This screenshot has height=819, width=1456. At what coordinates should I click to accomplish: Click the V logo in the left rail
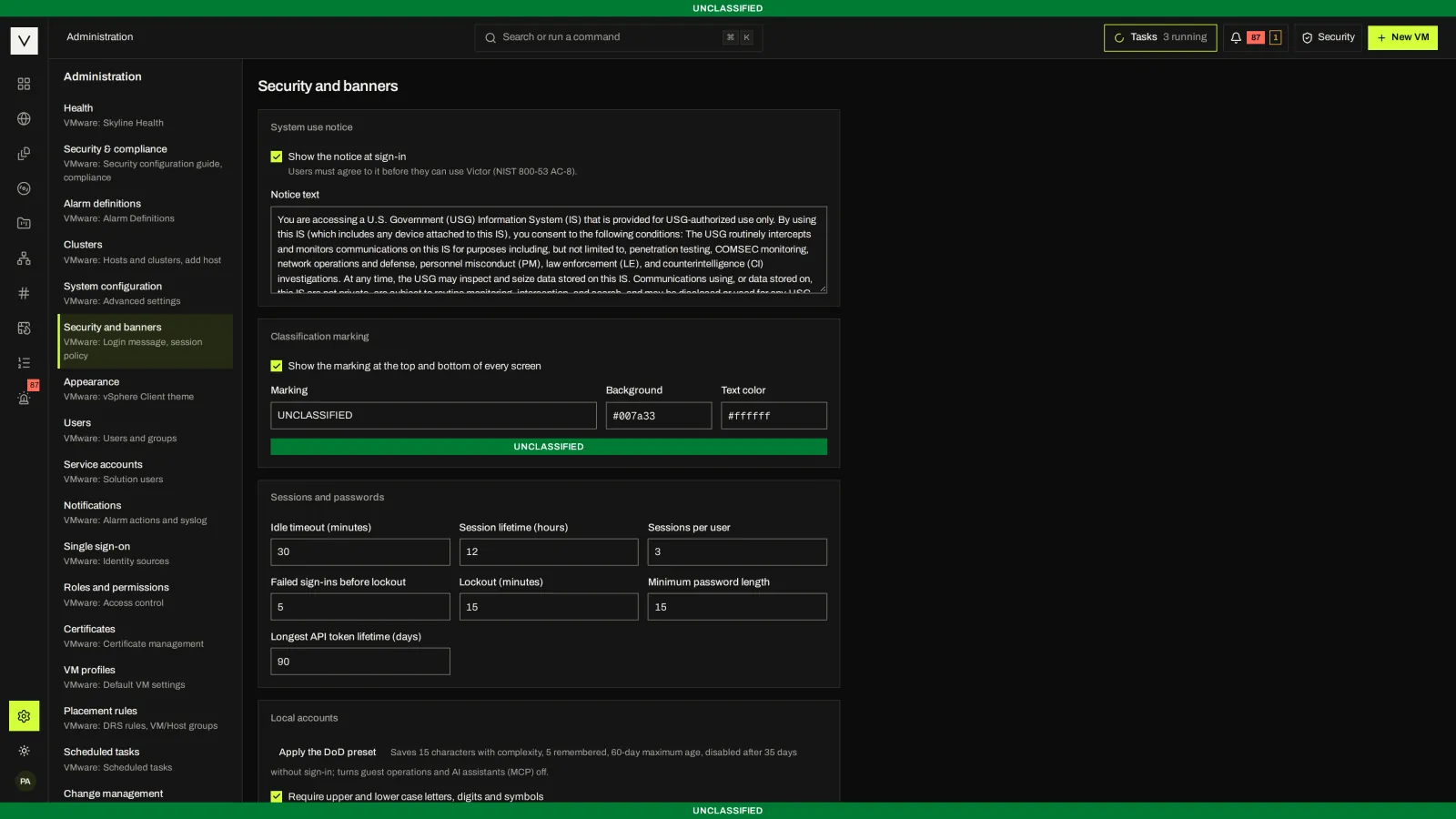coord(24,40)
